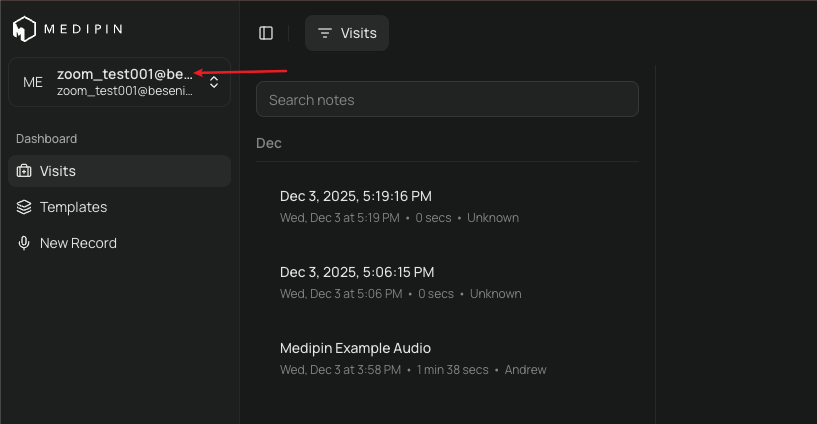Open Visits in the sidebar
The width and height of the screenshot is (817, 424).
click(119, 171)
